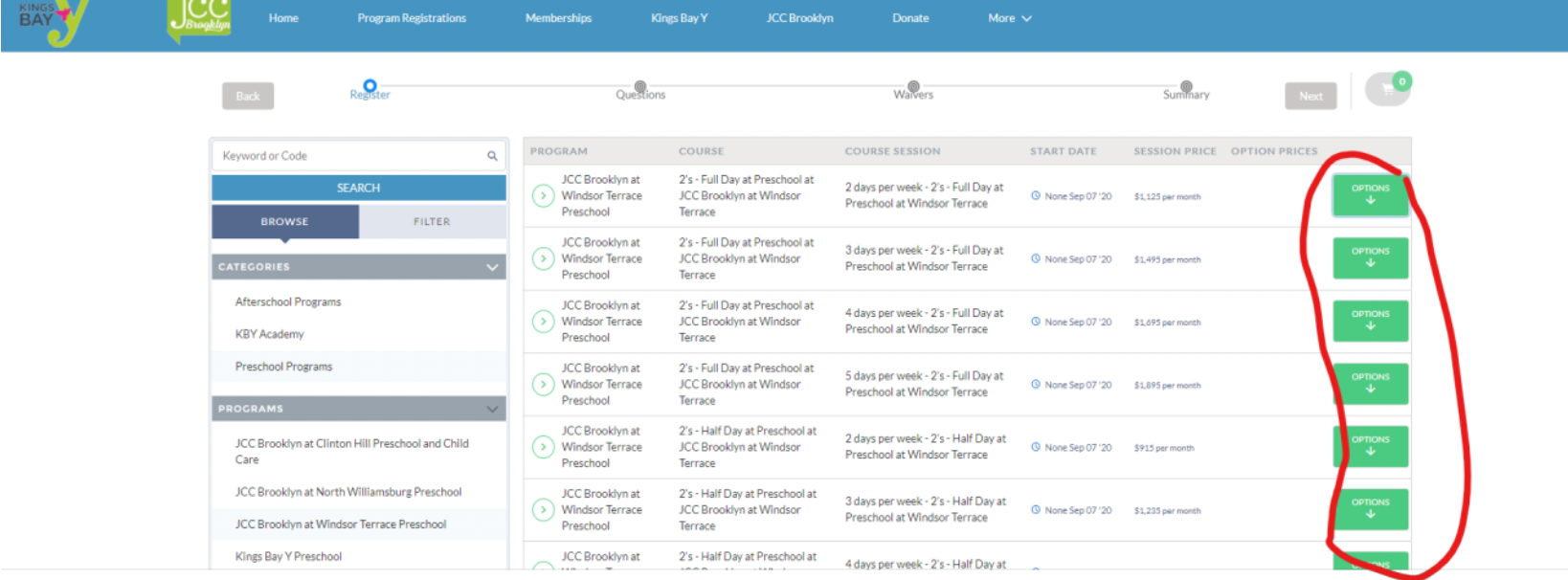Click arrow icon for 4 days Full Day row
This screenshot has height=580, width=1568.
click(544, 322)
